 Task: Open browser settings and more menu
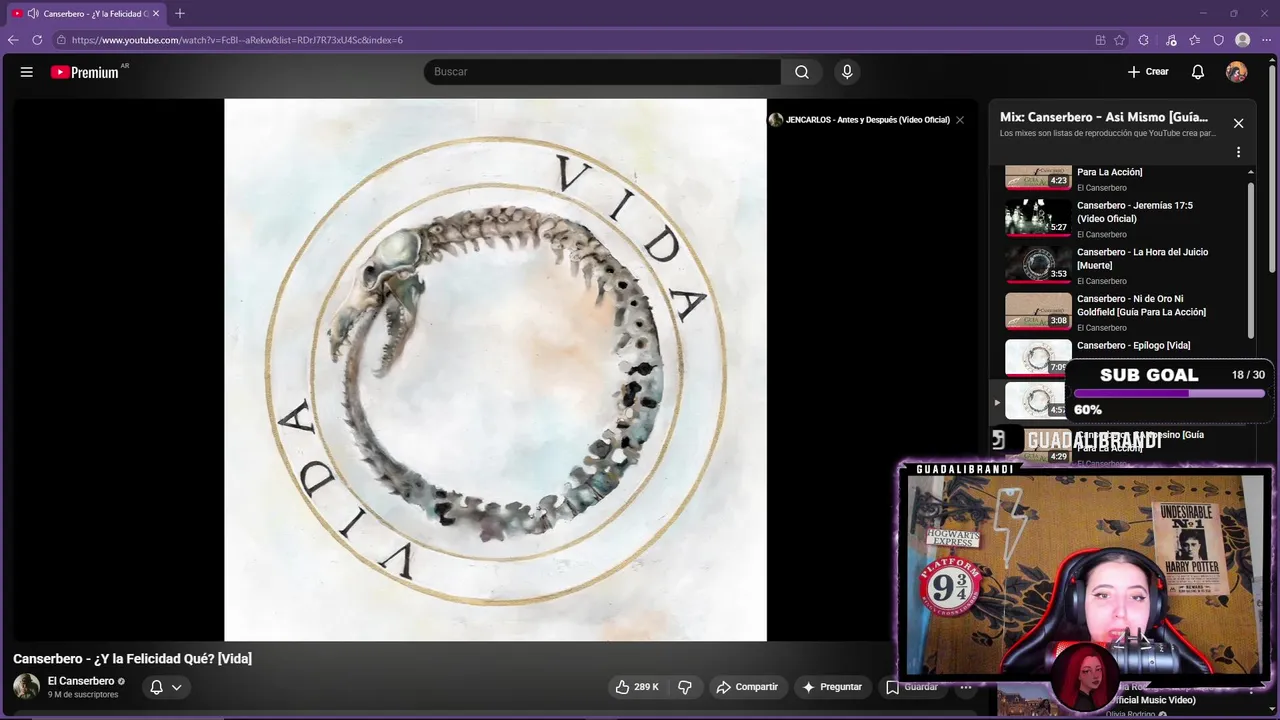[1267, 40]
